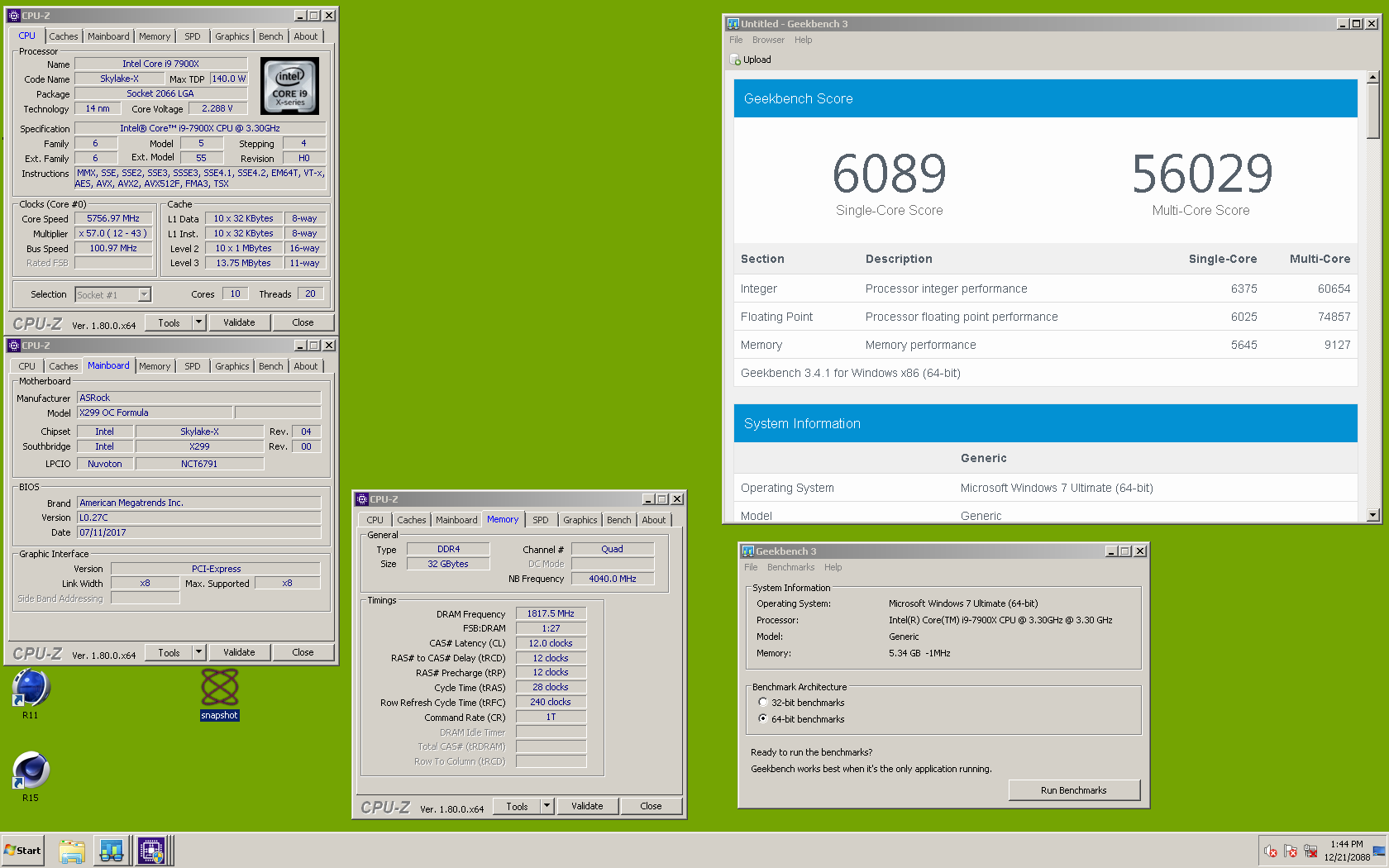This screenshot has height=868, width=1389.
Task: Select 64-bit benchmarks radio button
Action: pyautogui.click(x=763, y=718)
